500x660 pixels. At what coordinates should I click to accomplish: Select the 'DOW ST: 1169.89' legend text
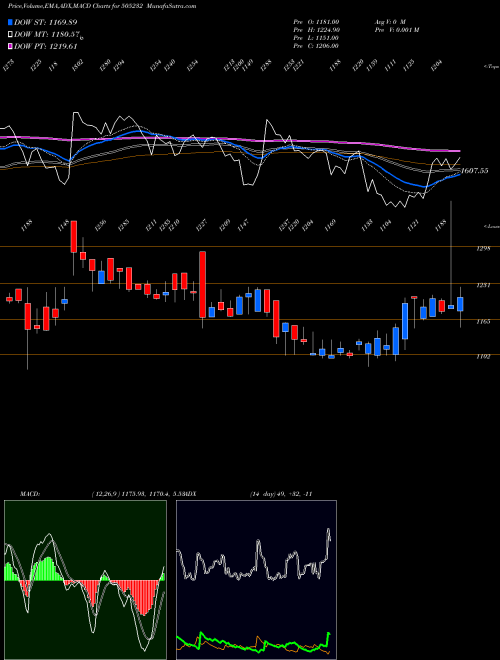point(45,22)
